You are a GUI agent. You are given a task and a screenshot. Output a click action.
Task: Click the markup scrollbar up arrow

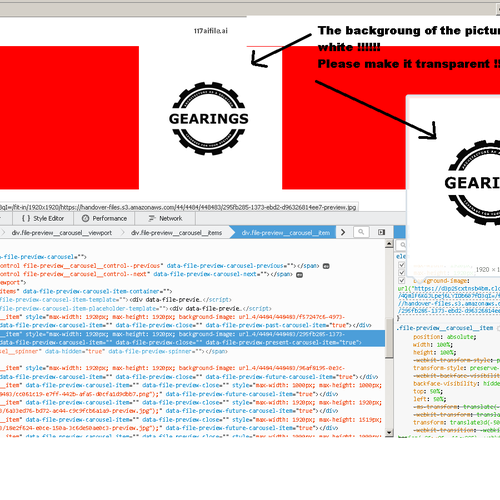pyautogui.click(x=389, y=244)
